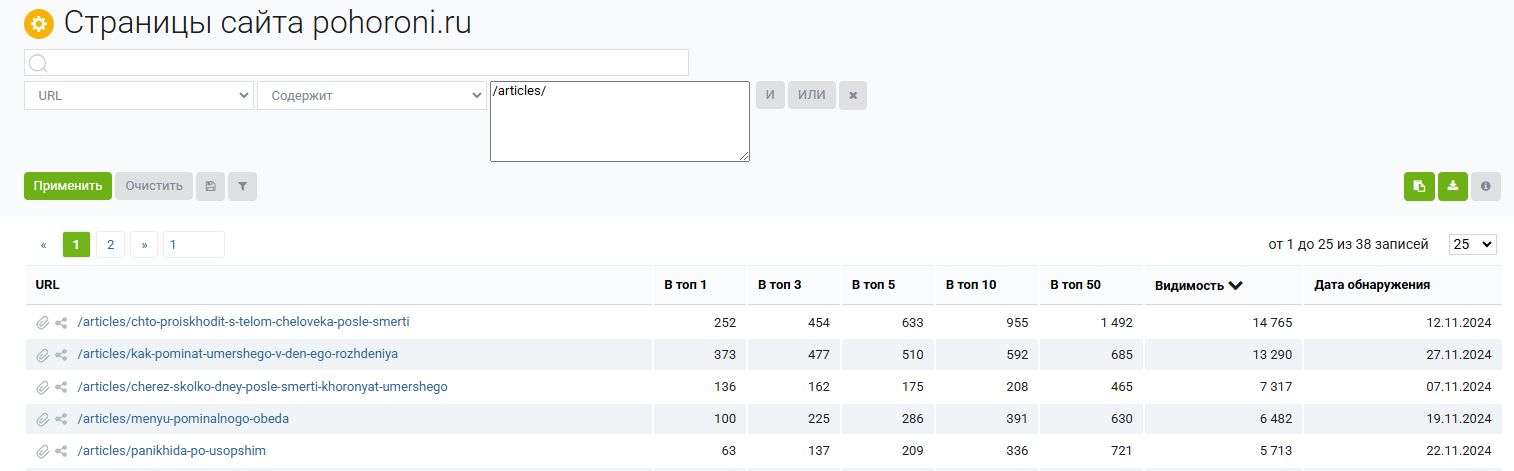
Task: Remove the filter row with the x icon
Action: click(853, 95)
